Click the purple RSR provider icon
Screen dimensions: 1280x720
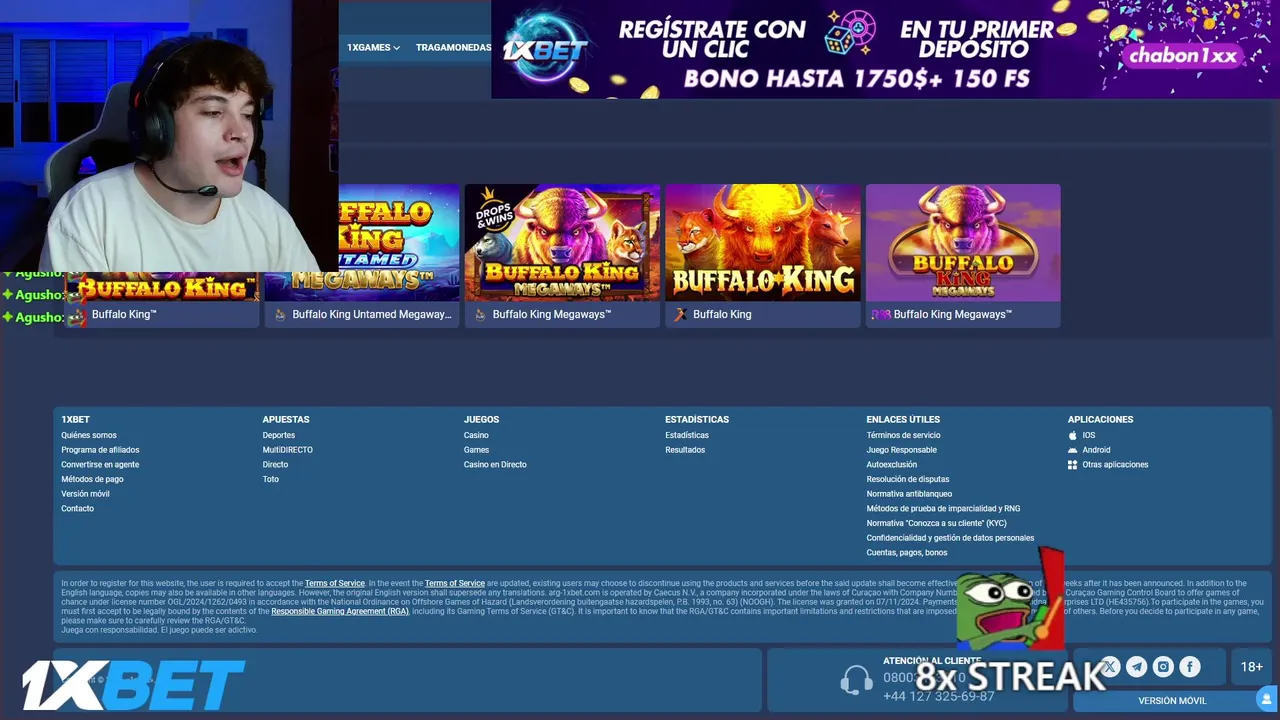pyautogui.click(x=881, y=314)
